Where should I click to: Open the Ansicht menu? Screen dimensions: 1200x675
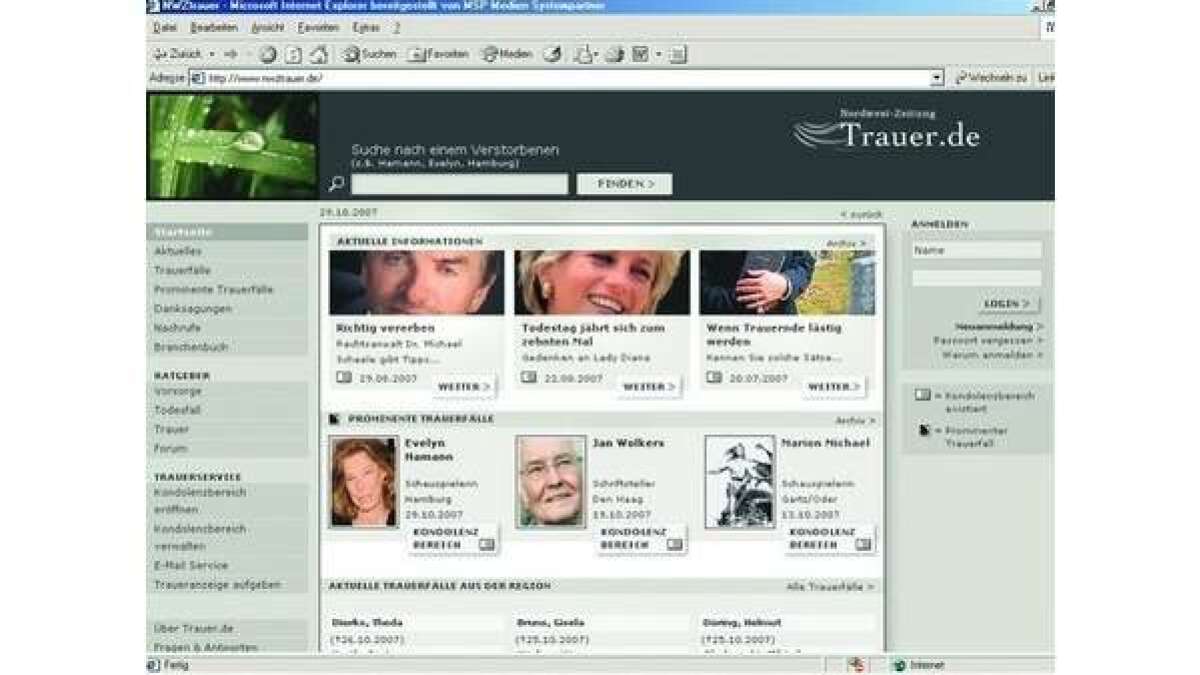pos(267,27)
